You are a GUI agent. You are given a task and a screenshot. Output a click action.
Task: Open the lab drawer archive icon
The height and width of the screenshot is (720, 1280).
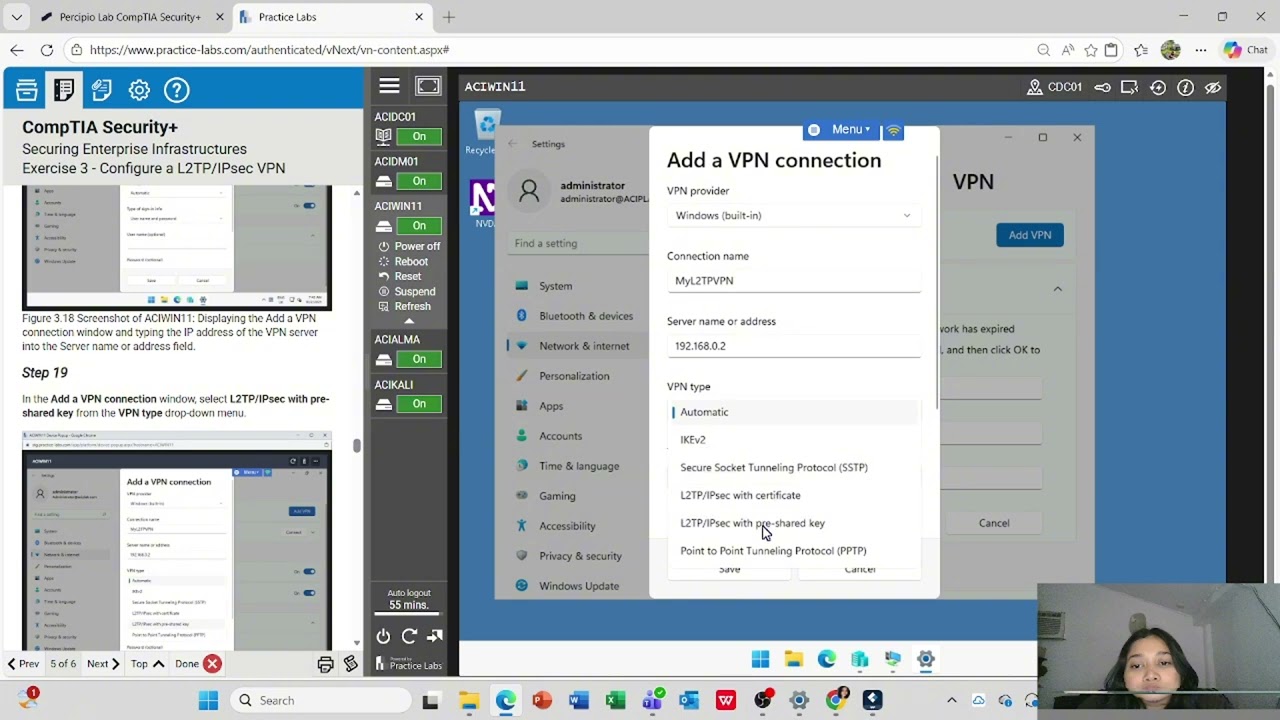click(27, 90)
